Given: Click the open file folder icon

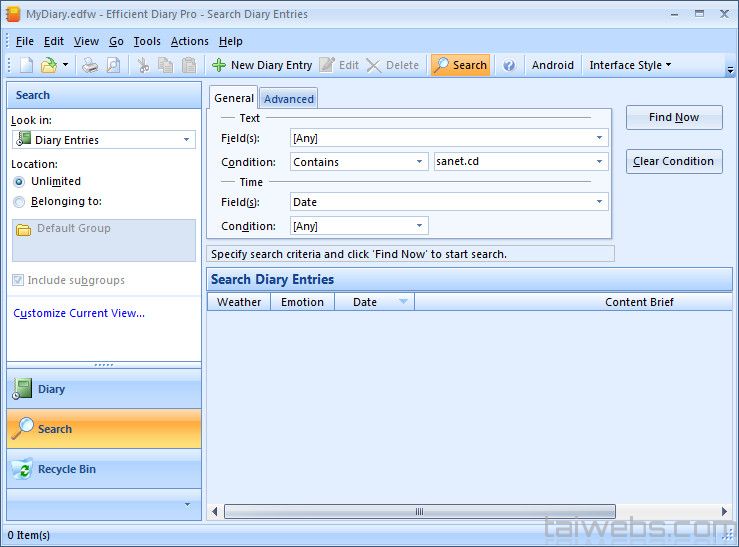Looking at the screenshot, I should pos(48,65).
